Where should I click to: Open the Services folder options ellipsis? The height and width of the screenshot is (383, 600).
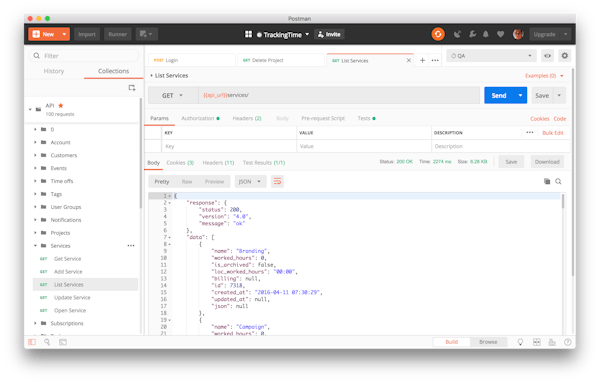click(131, 246)
